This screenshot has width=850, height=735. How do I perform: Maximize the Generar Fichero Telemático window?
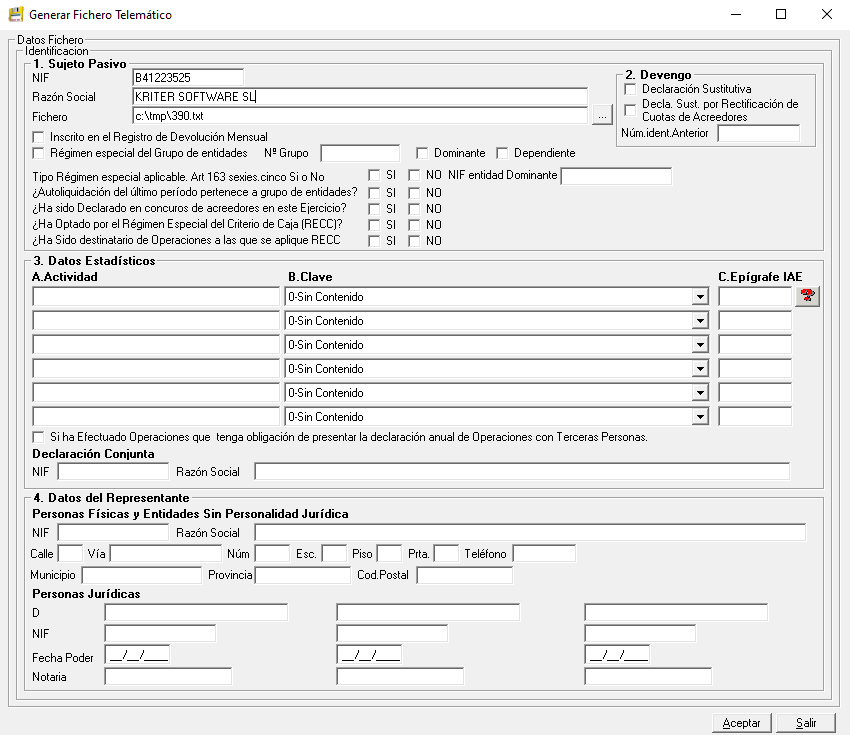(781, 14)
